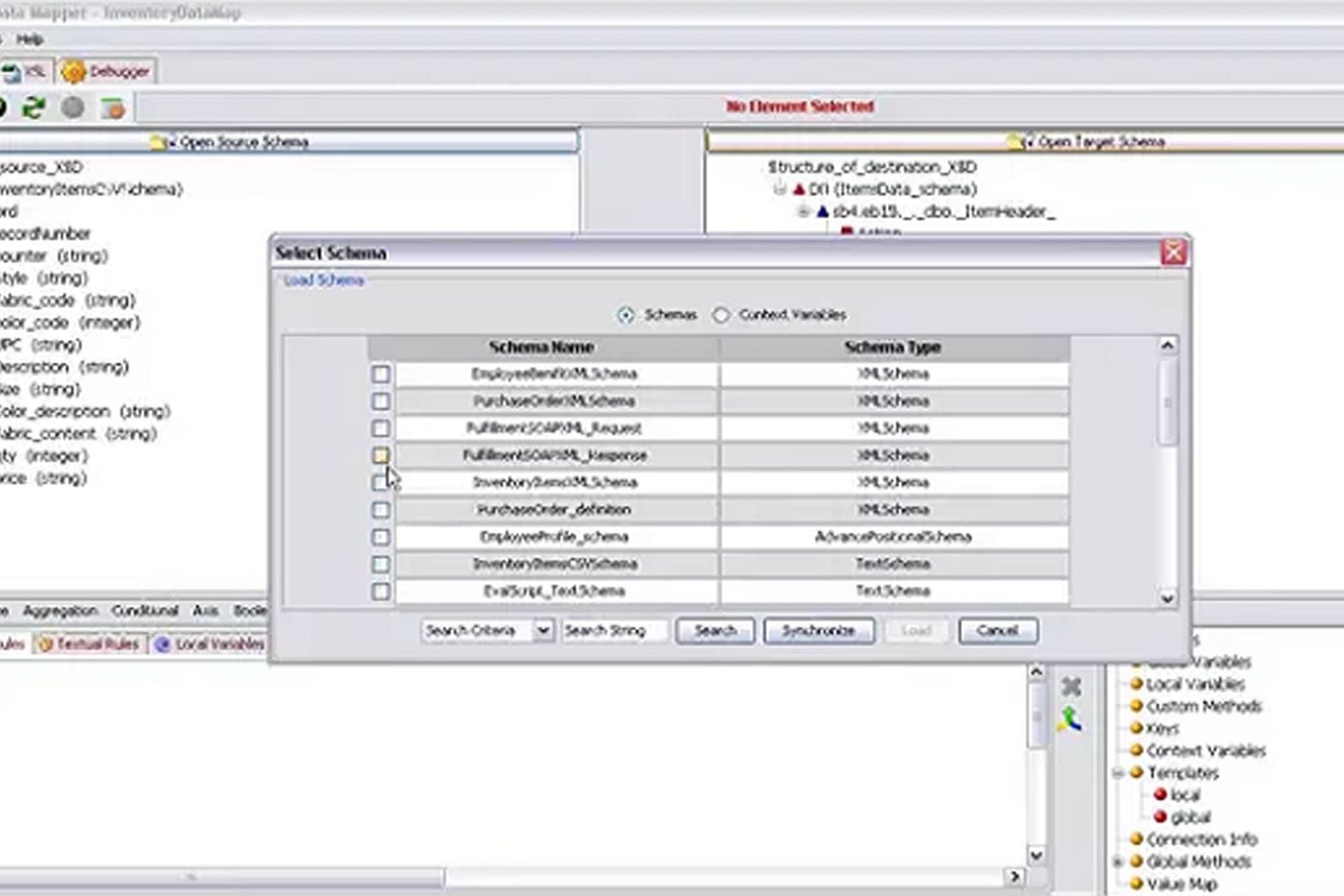Image resolution: width=1344 pixels, height=896 pixels.
Task: Switch to the Debugger tab
Action: click(108, 71)
